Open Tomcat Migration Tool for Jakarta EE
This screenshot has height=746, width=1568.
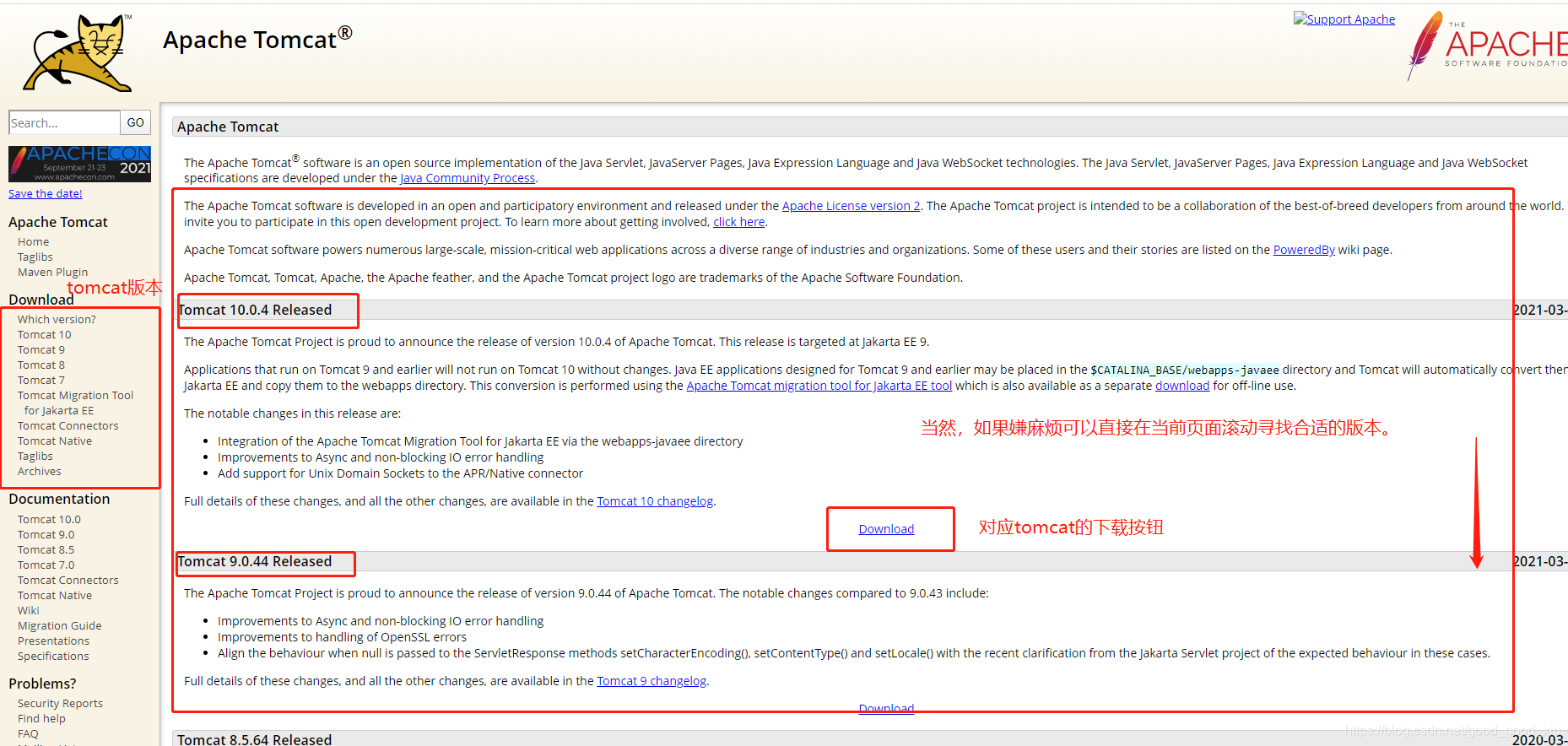pyautogui.click(x=76, y=403)
